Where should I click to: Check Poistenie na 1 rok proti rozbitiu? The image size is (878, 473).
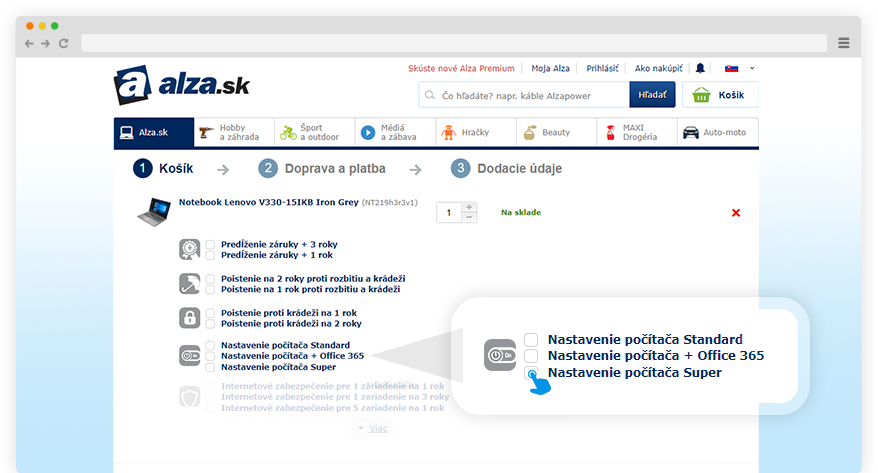point(210,289)
